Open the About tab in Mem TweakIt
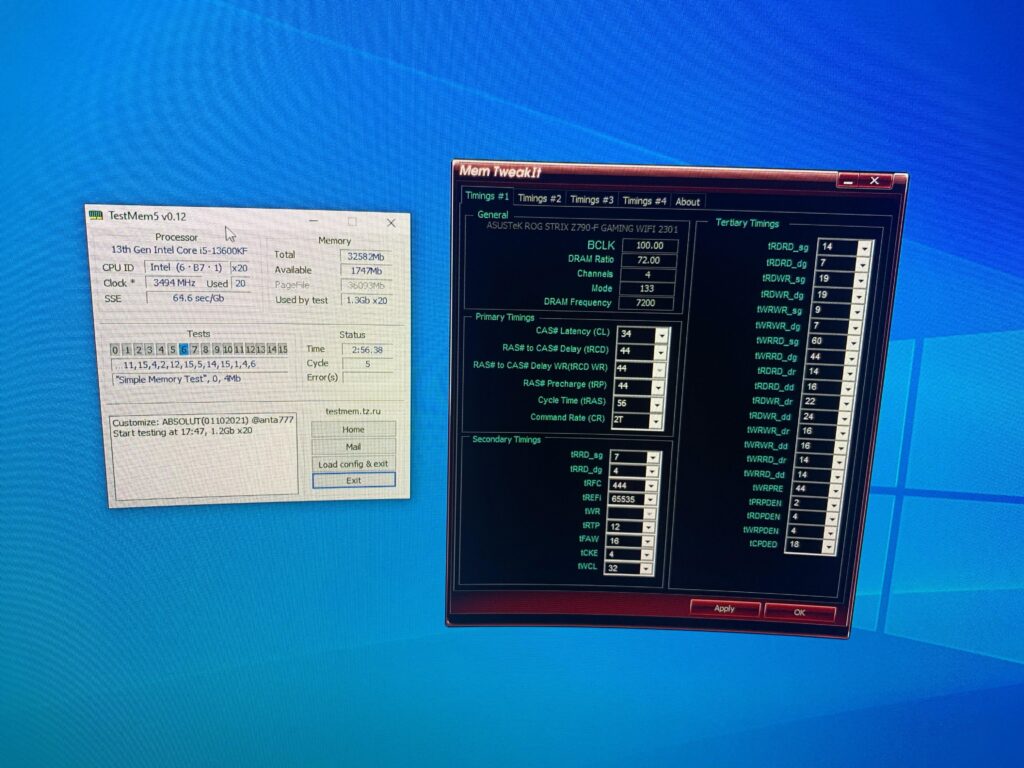The width and height of the screenshot is (1024, 768). pos(687,202)
